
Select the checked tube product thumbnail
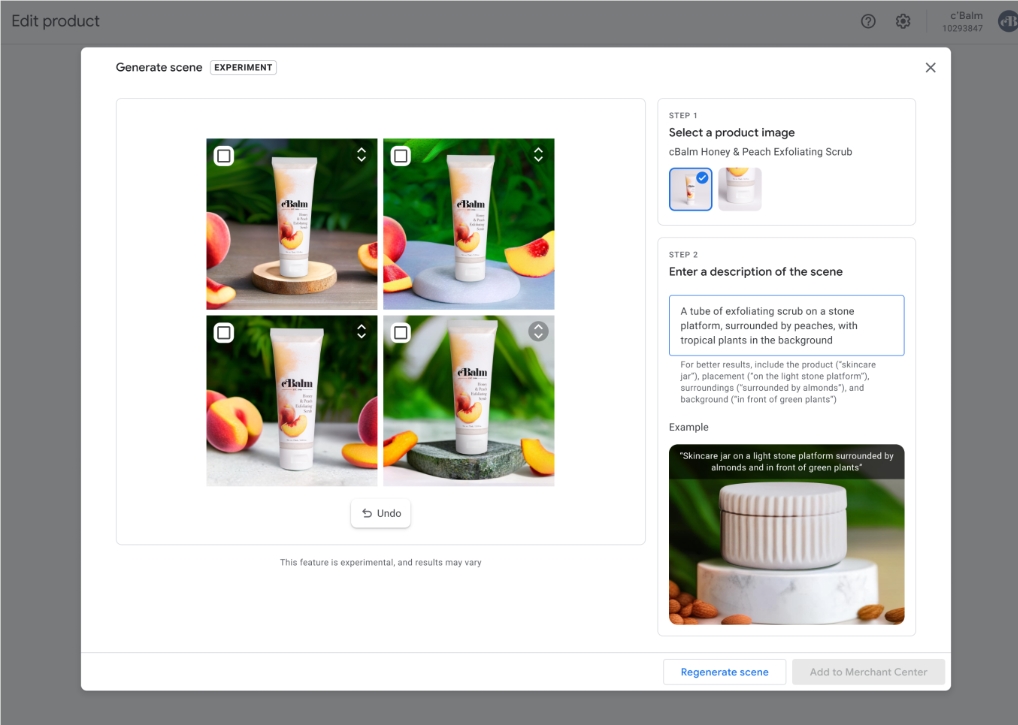tap(691, 190)
